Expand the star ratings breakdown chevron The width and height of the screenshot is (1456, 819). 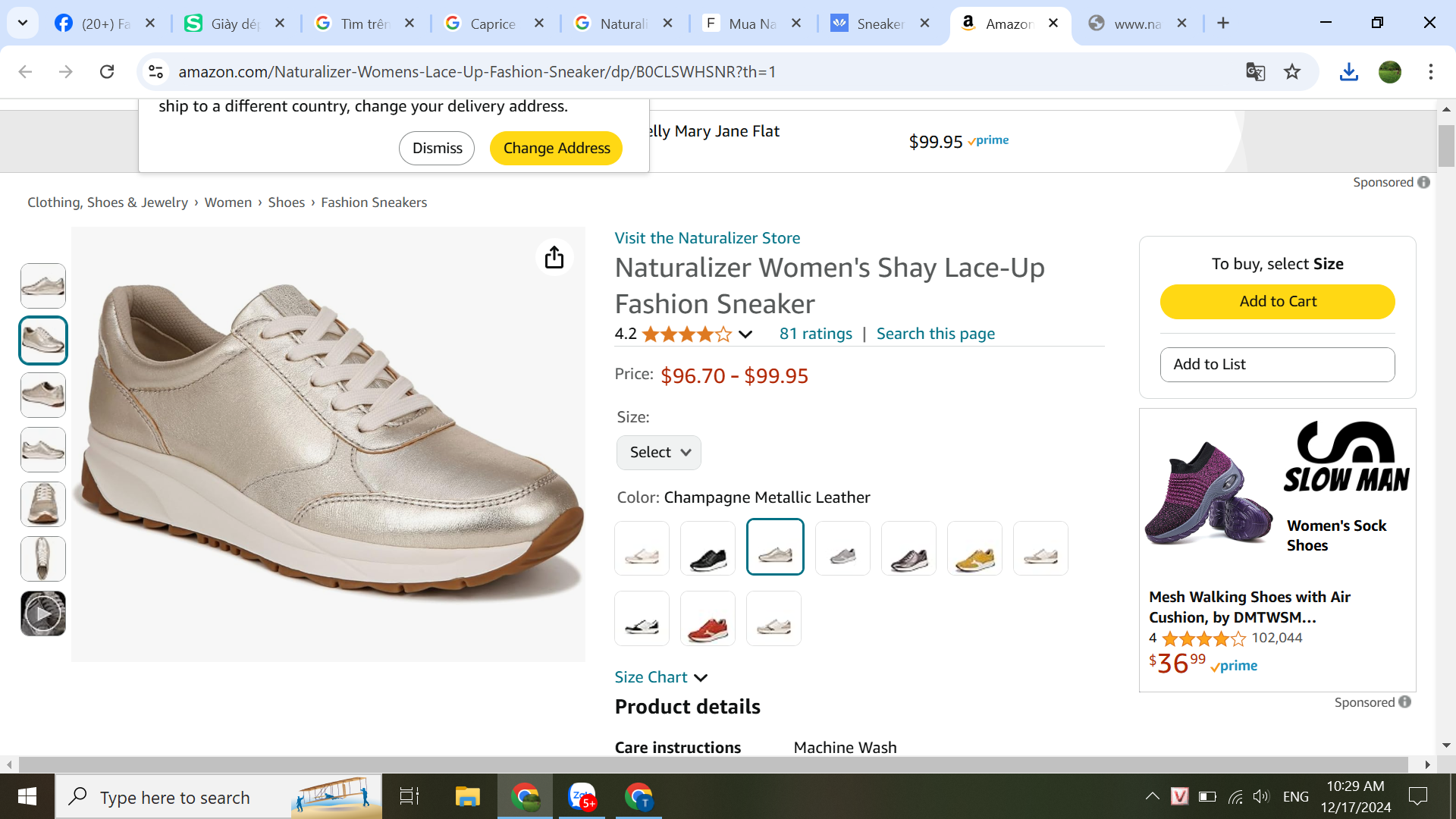tap(745, 334)
